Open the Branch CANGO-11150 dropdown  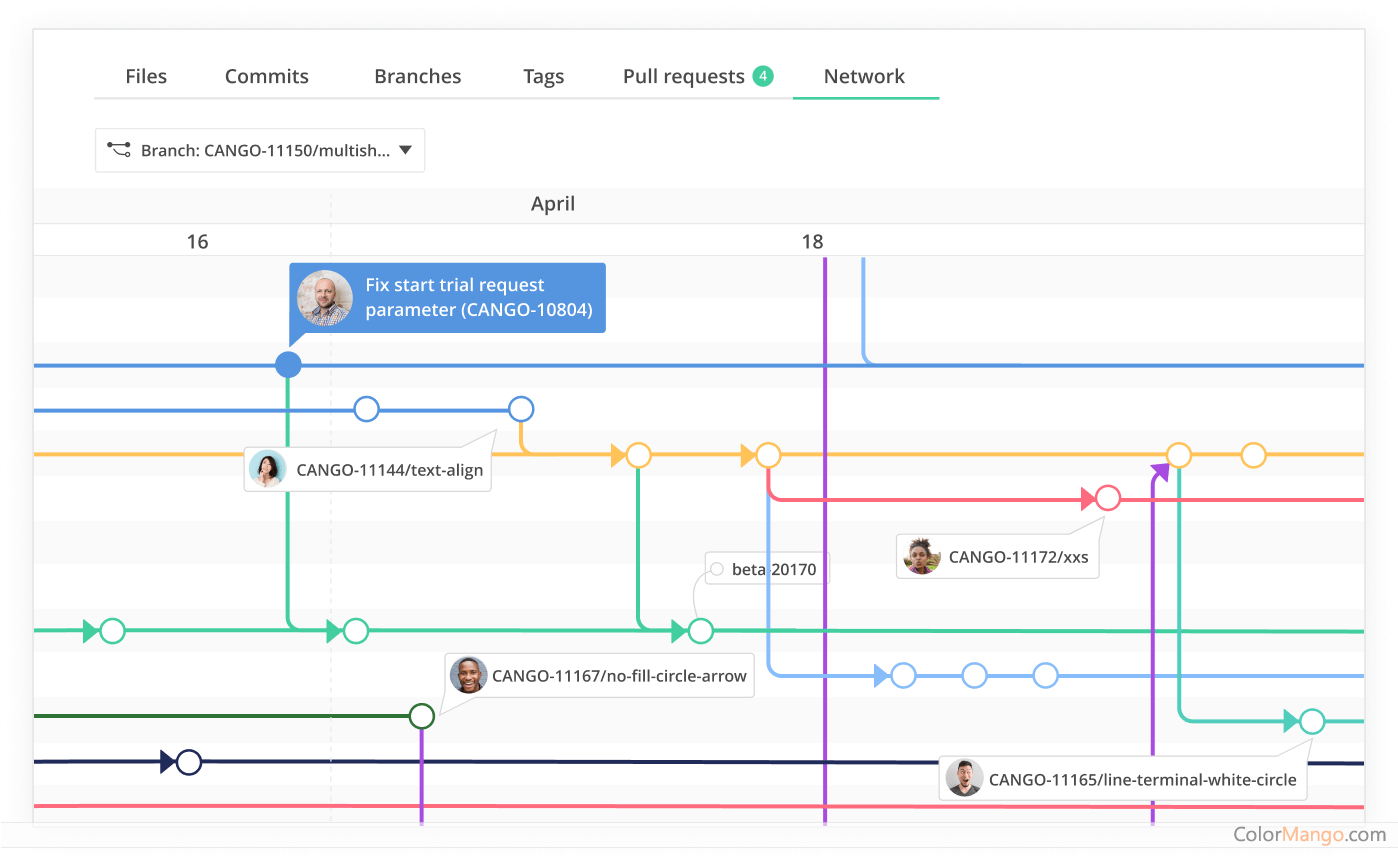[260, 150]
